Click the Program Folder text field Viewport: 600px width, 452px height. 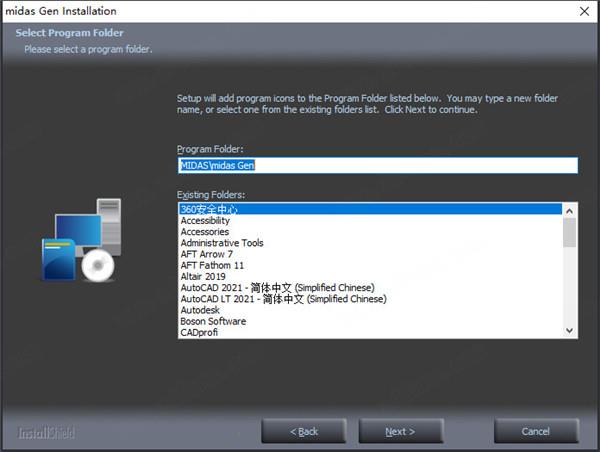pos(378,165)
